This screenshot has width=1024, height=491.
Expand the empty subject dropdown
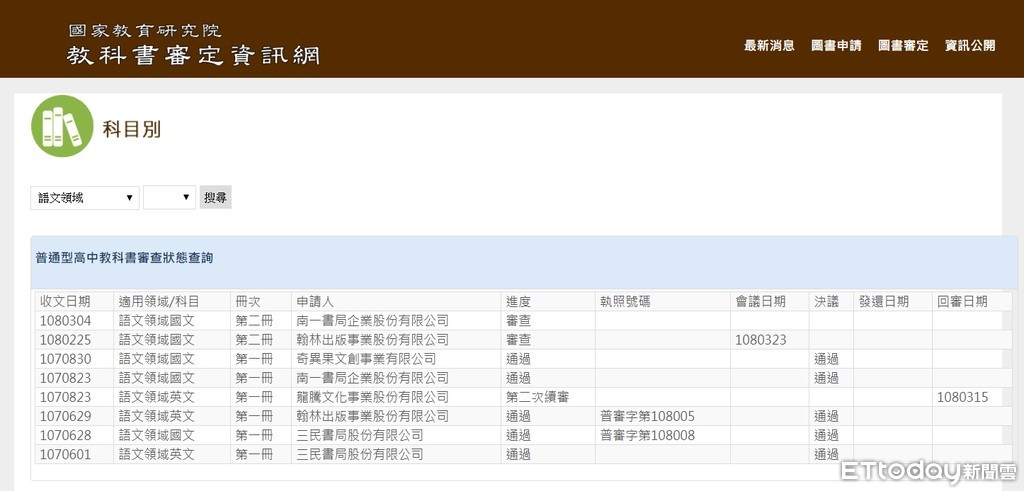[169, 198]
